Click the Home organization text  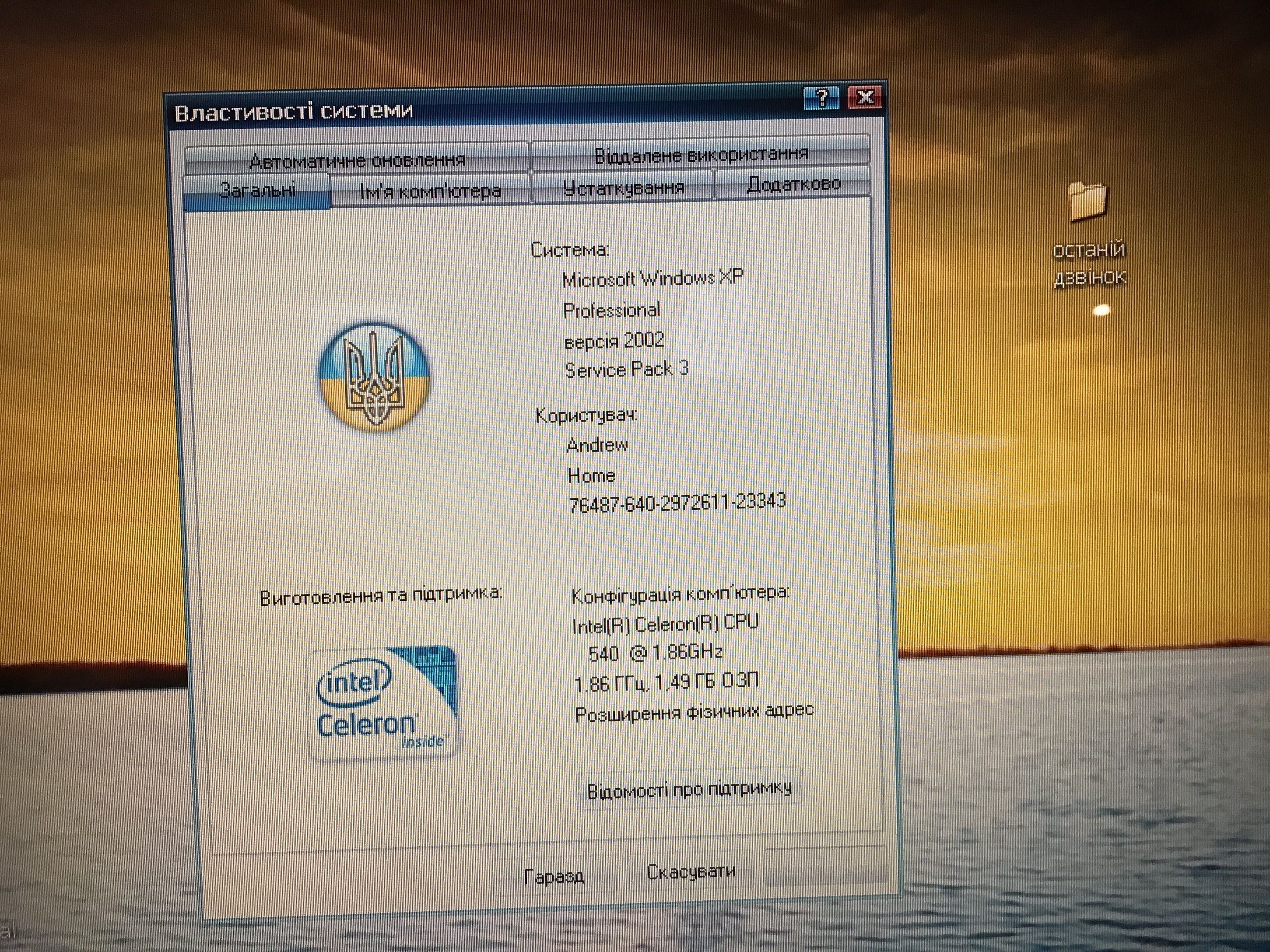(x=591, y=475)
